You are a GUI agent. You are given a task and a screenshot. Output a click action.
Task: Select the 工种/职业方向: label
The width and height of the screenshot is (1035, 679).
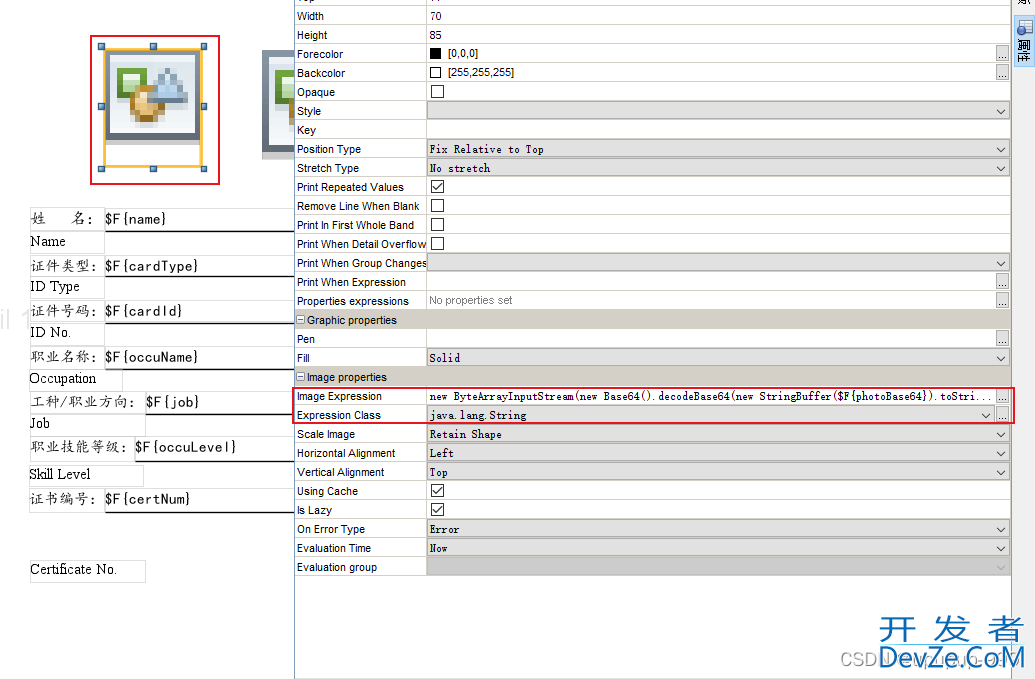[x=87, y=403]
